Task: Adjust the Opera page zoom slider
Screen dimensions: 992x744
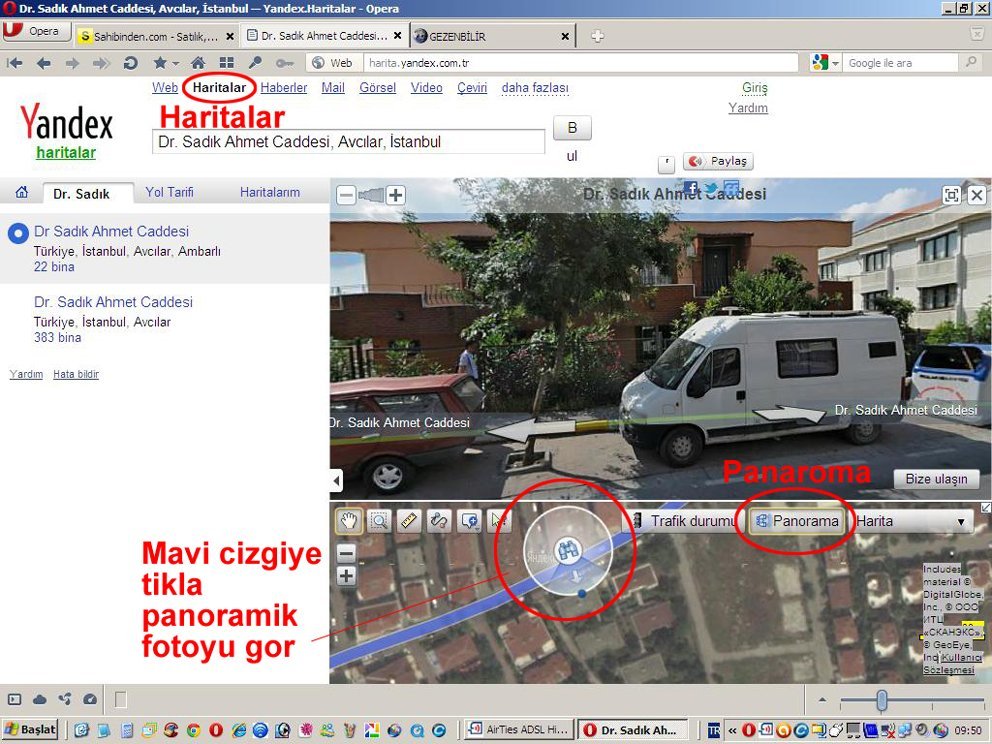Action: click(882, 700)
